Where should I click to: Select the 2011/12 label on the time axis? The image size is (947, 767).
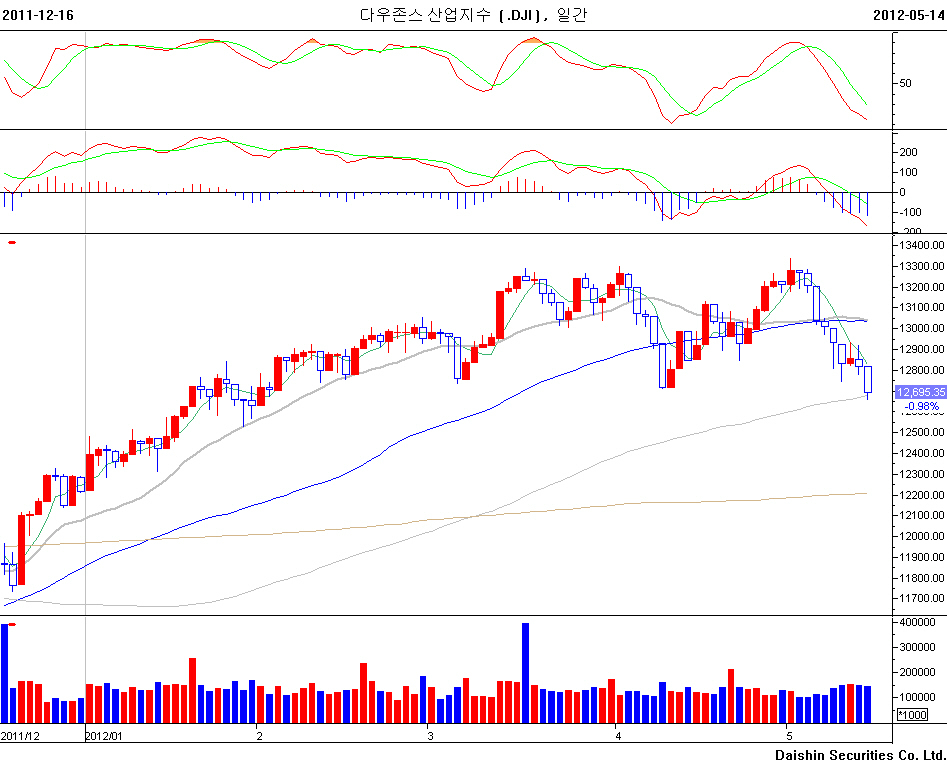pyautogui.click(x=20, y=736)
